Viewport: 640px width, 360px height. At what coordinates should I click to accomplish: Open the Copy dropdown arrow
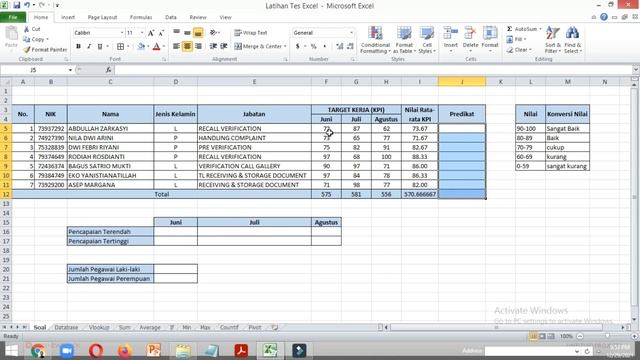click(x=48, y=39)
